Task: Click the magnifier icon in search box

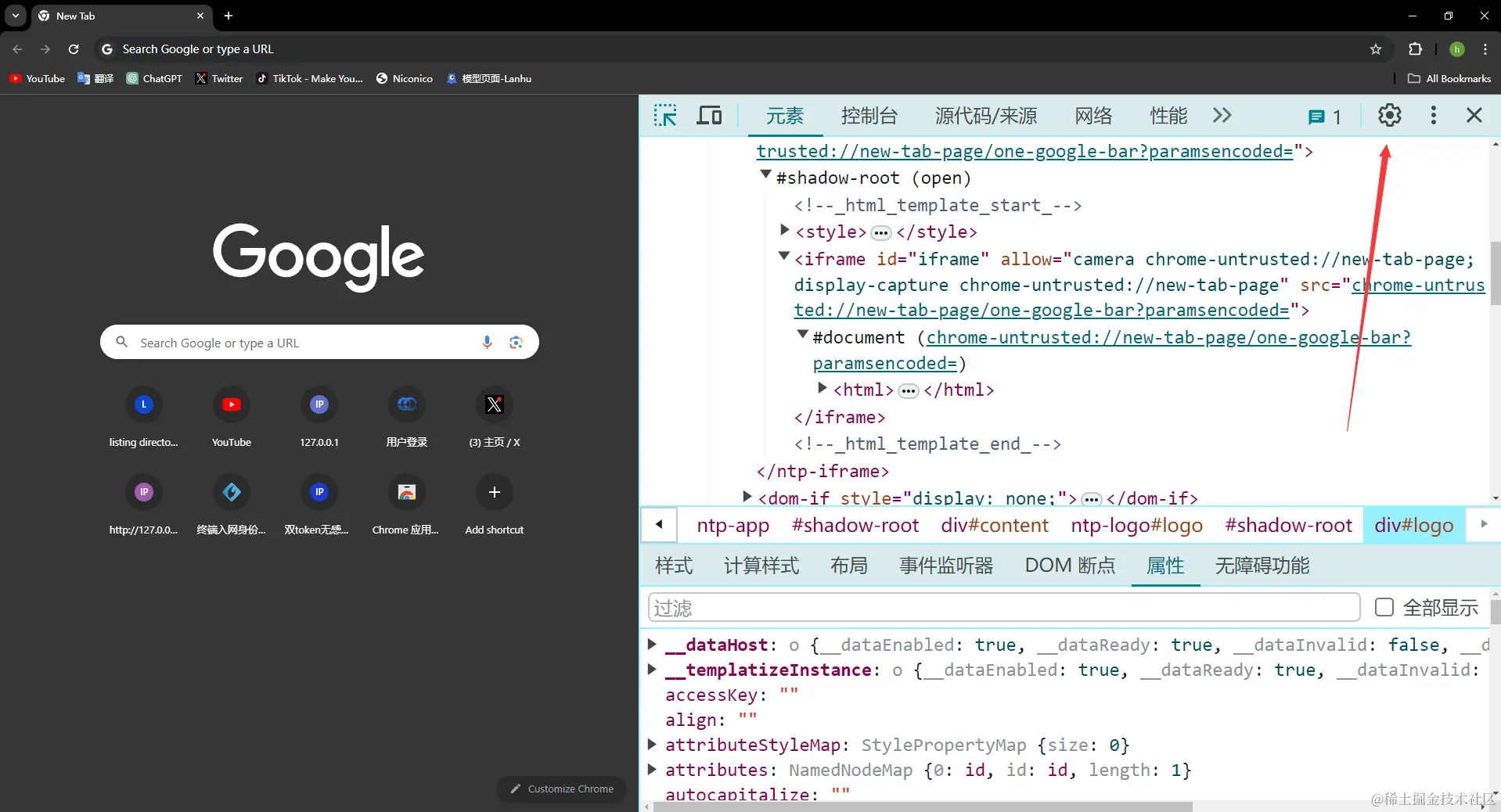Action: pyautogui.click(x=121, y=342)
